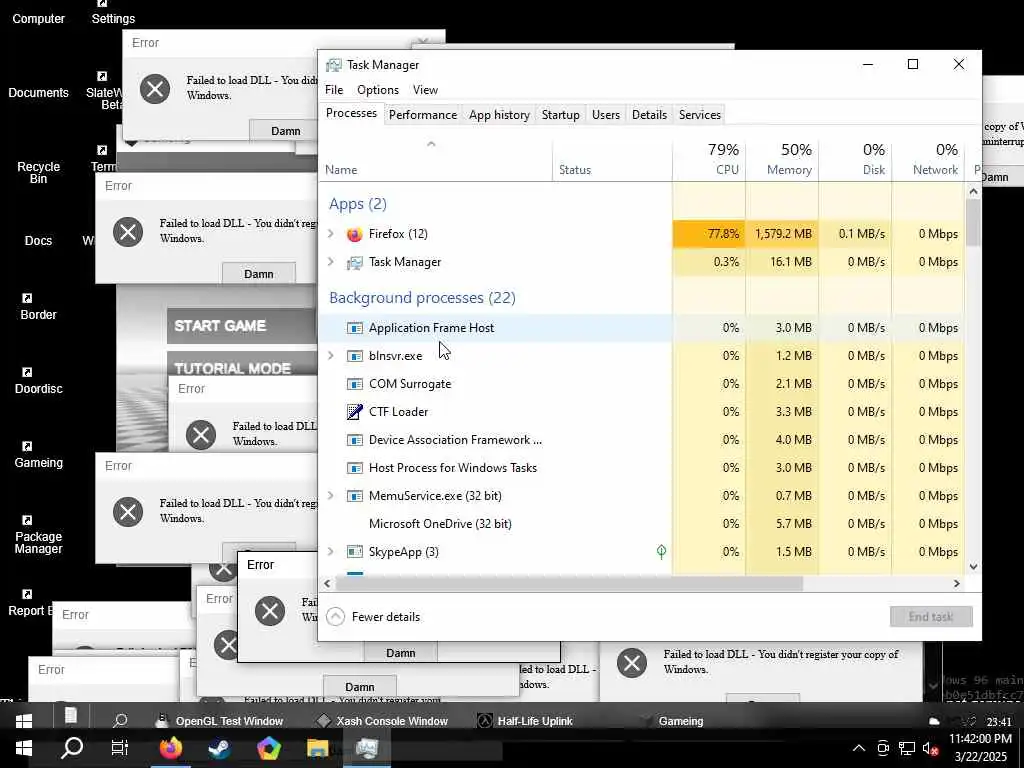Open Firefox from the bottom taskbar

tap(171, 748)
